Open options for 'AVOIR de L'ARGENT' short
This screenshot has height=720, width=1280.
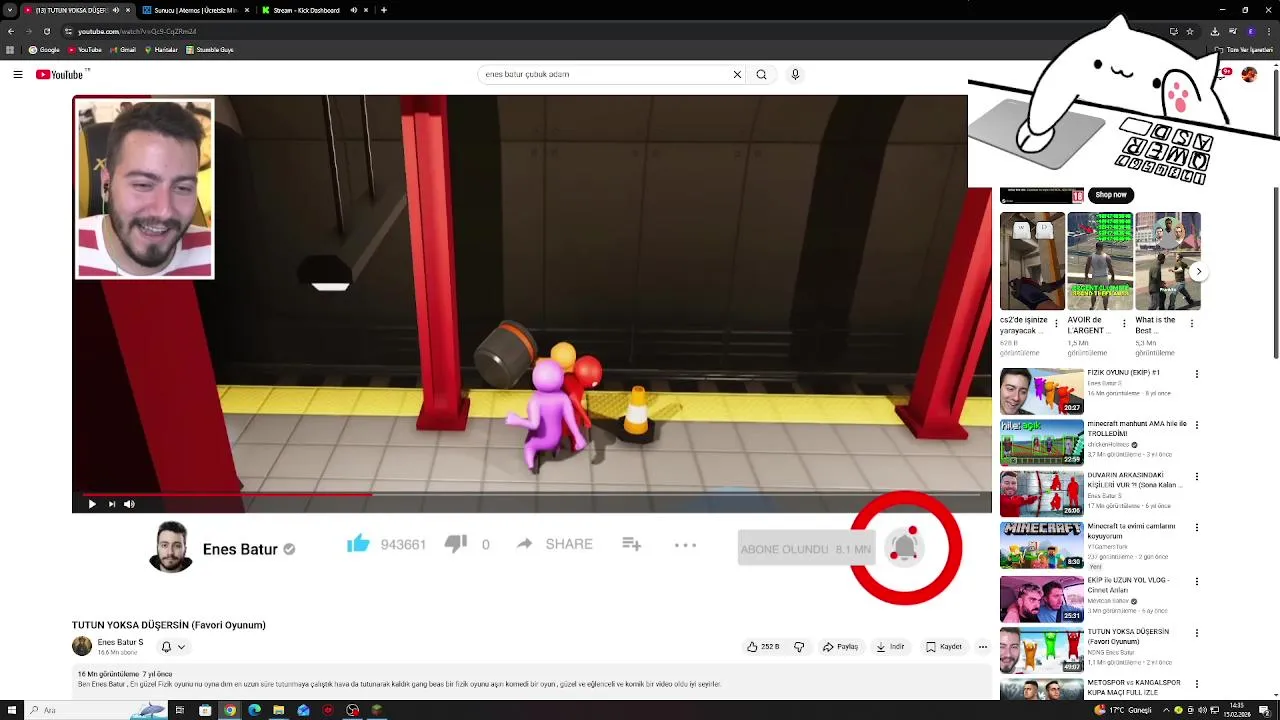[x=1124, y=325]
